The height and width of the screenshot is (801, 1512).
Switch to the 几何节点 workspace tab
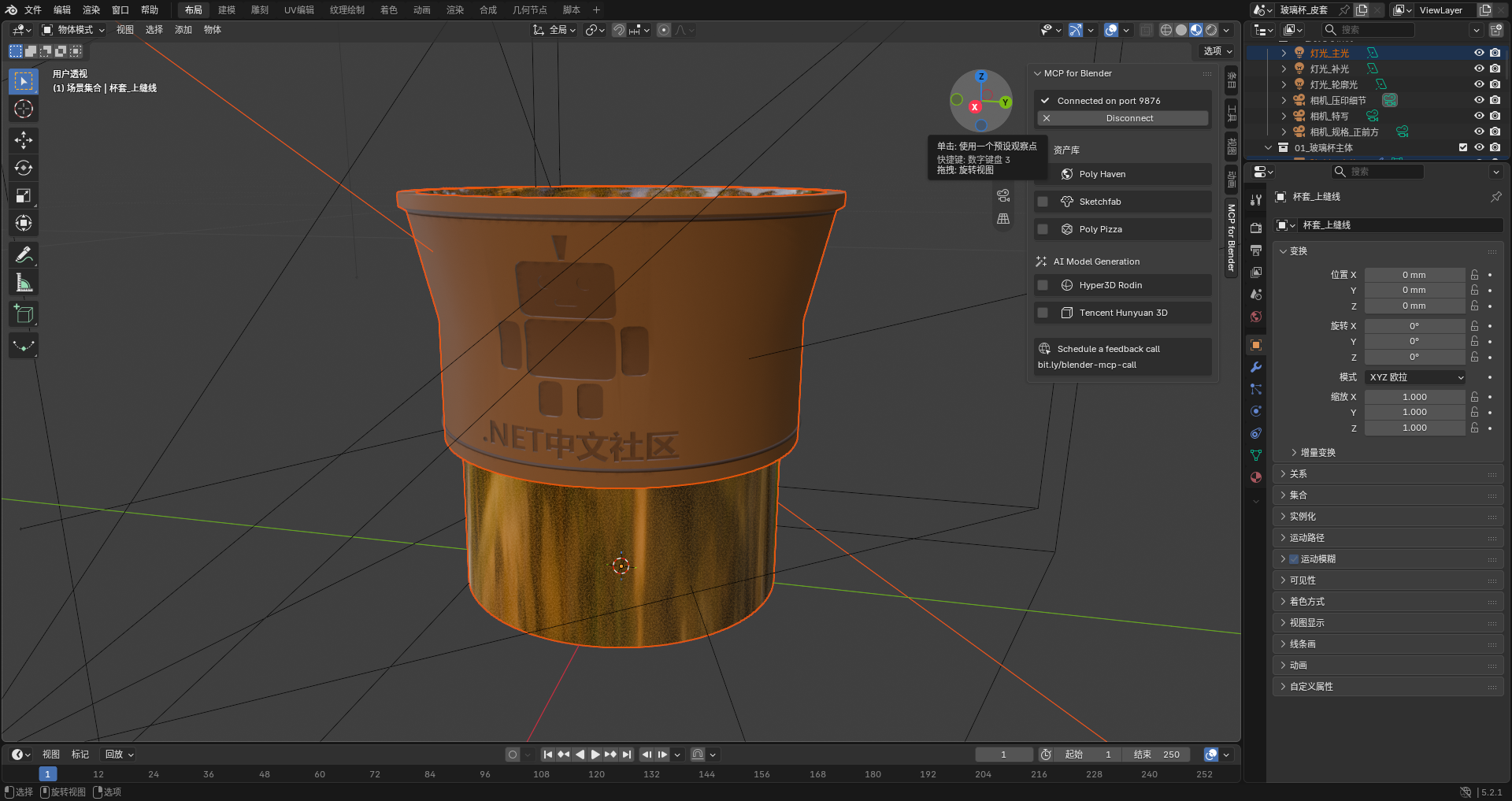[x=529, y=10]
